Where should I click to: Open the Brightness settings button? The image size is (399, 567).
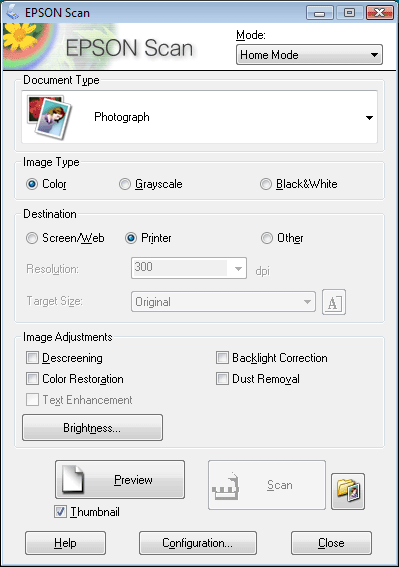coord(92,427)
